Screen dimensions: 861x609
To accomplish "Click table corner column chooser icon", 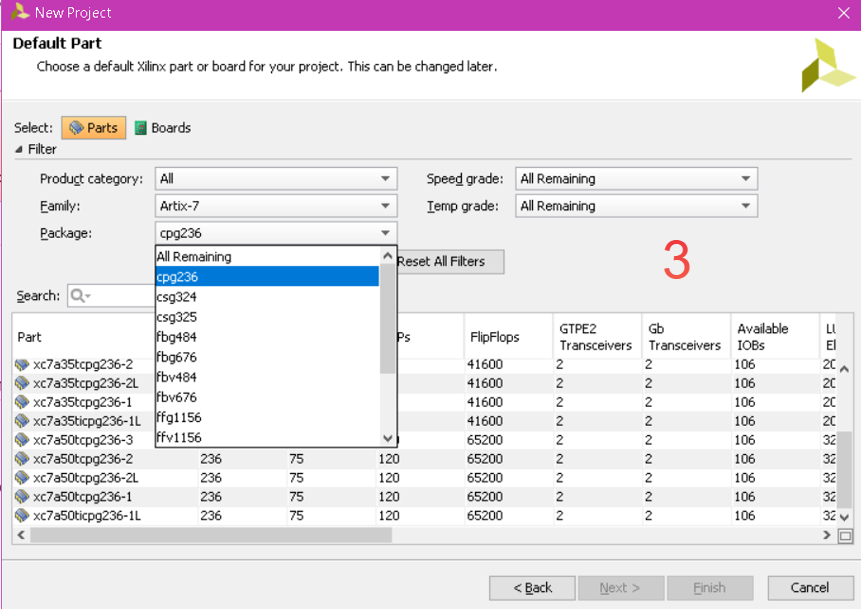I will point(845,536).
